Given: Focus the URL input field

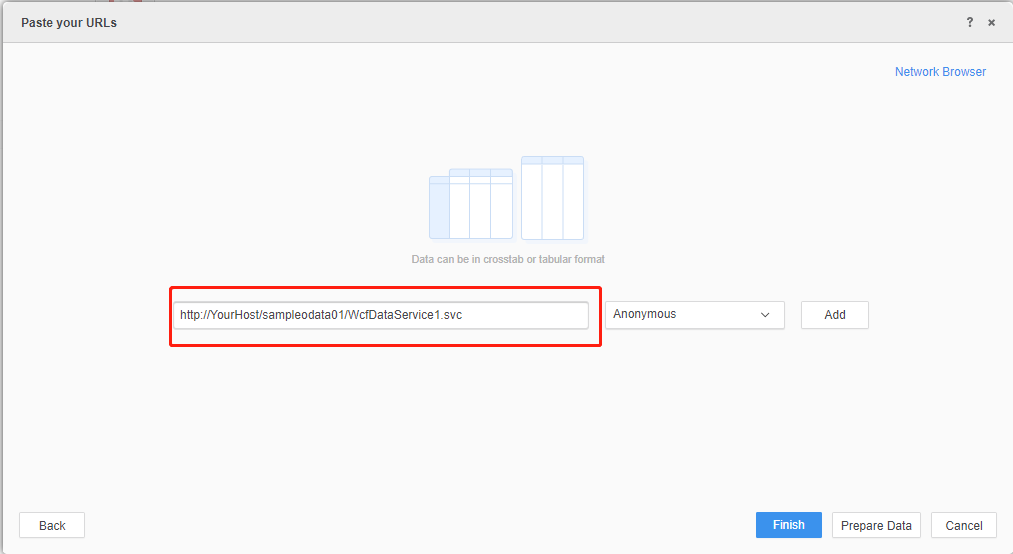Looking at the screenshot, I should click(x=380, y=315).
